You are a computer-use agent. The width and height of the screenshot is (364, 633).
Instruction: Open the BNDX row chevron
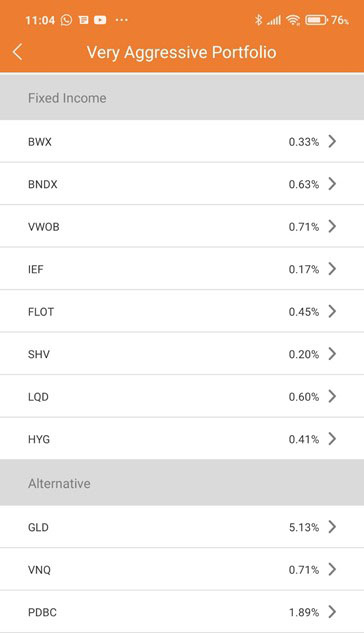pos(332,184)
